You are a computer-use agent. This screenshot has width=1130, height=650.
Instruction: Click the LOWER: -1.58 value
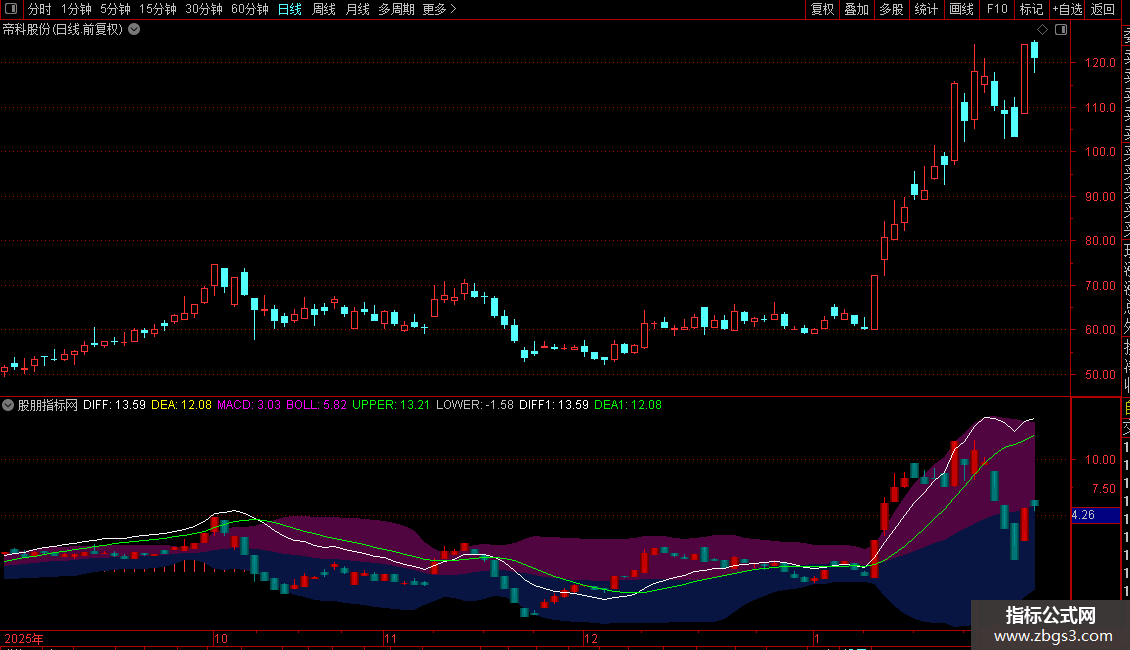pos(474,405)
